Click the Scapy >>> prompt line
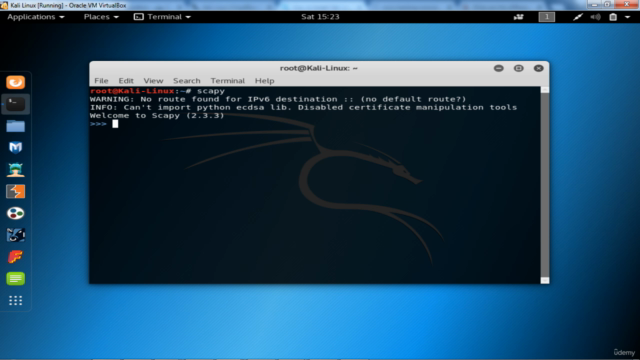The height and width of the screenshot is (360, 640). [104, 124]
